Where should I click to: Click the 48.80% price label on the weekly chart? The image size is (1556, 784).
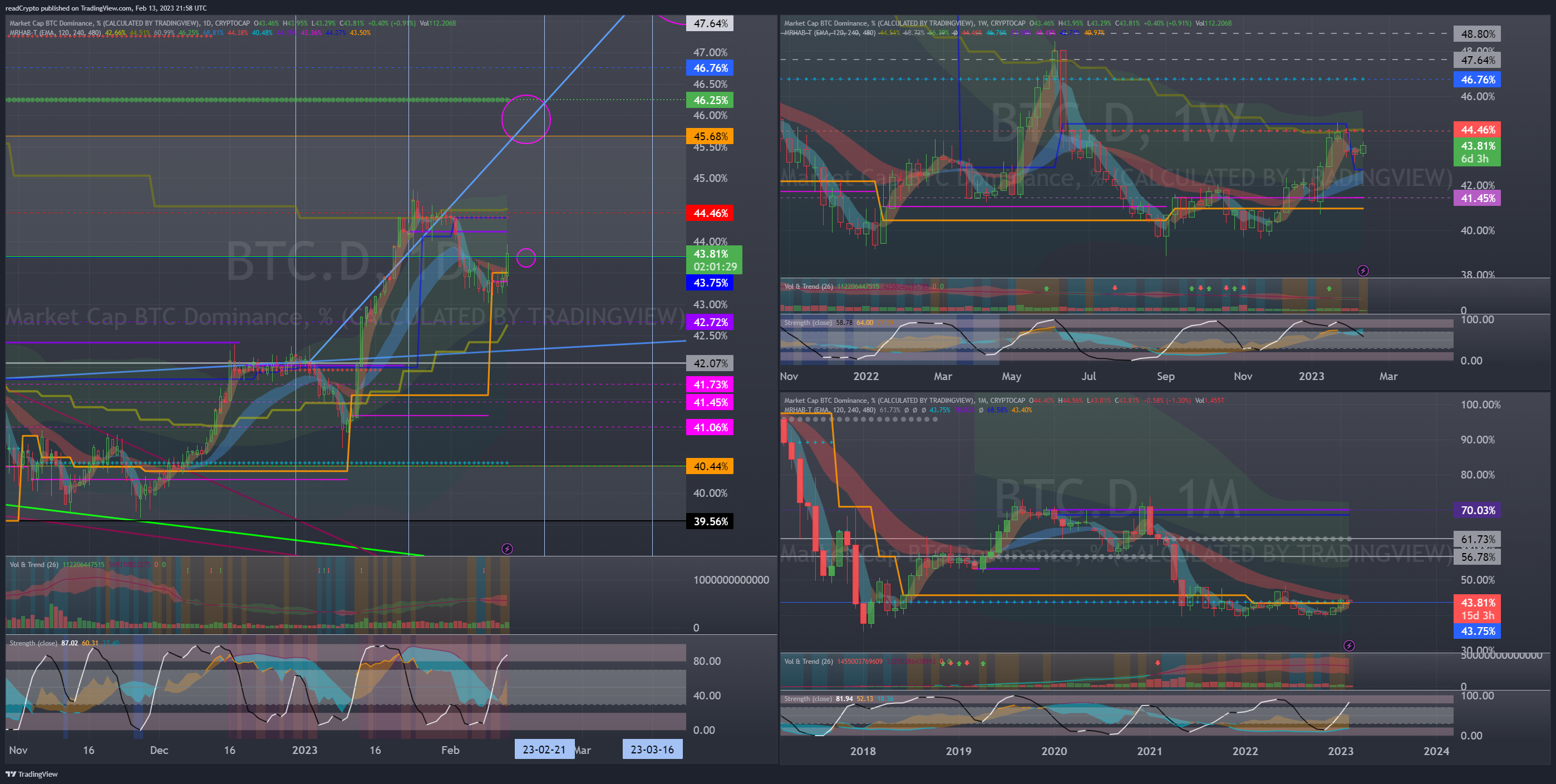click(1477, 34)
